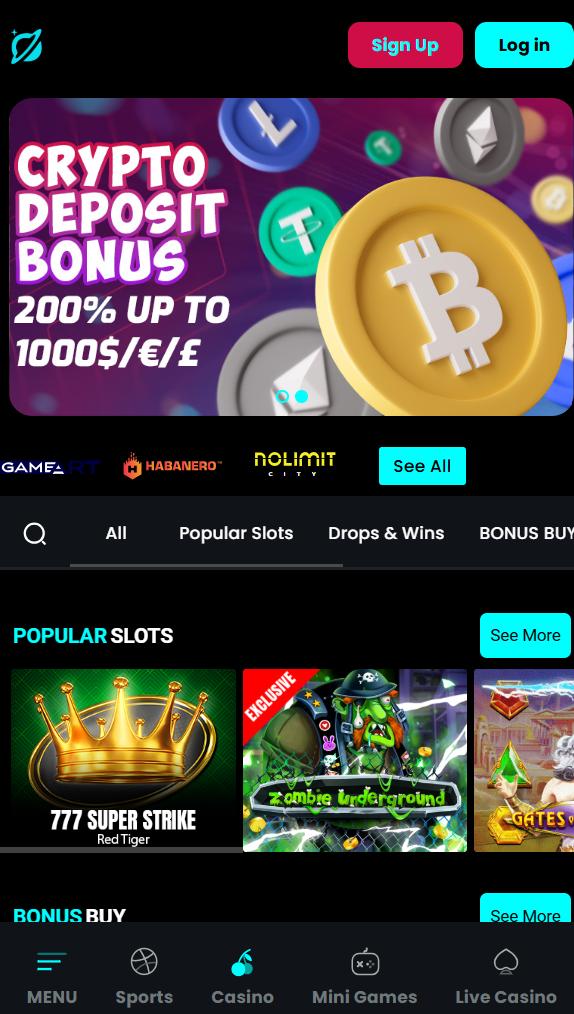This screenshot has width=574, height=1014.
Task: Go to Sports basketball icon
Action: (x=144, y=962)
